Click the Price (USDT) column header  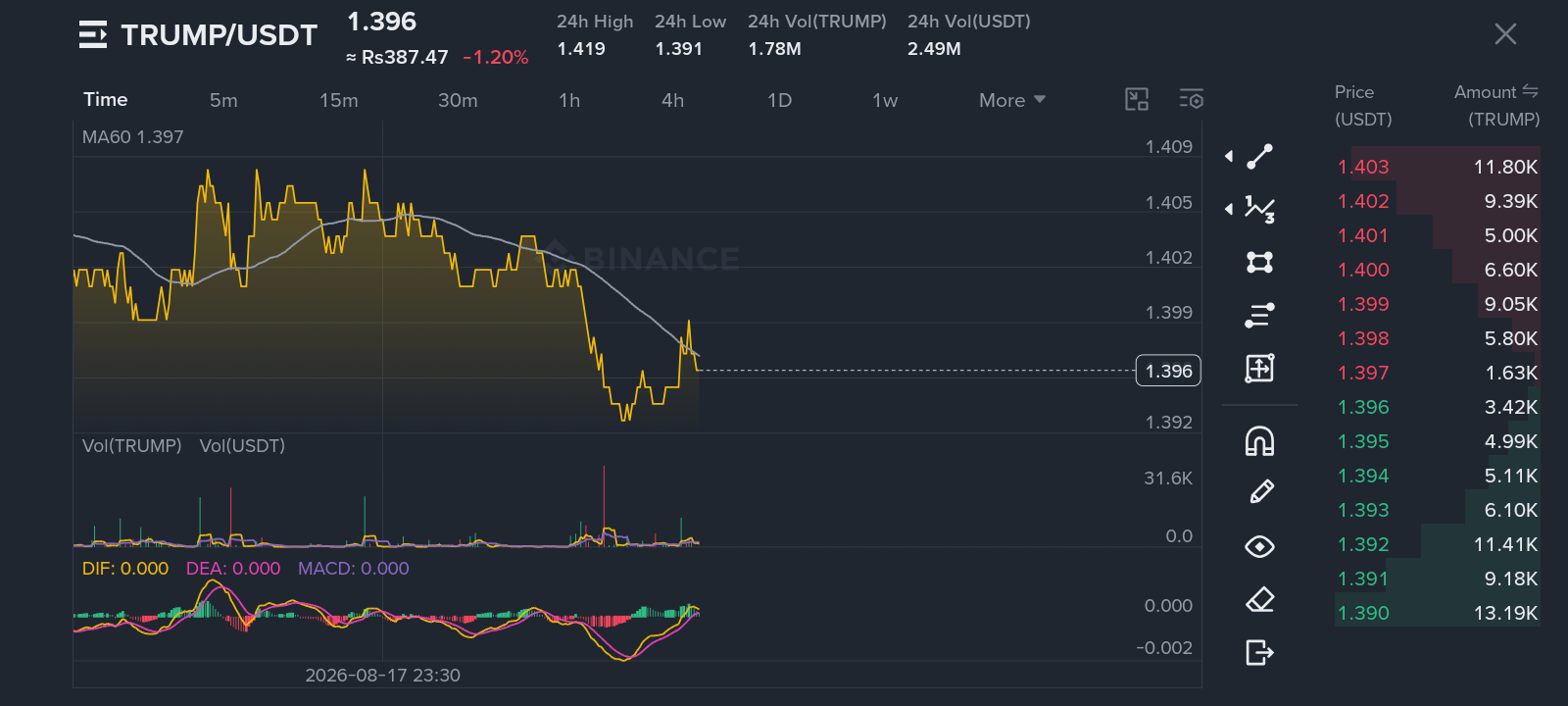[1363, 105]
